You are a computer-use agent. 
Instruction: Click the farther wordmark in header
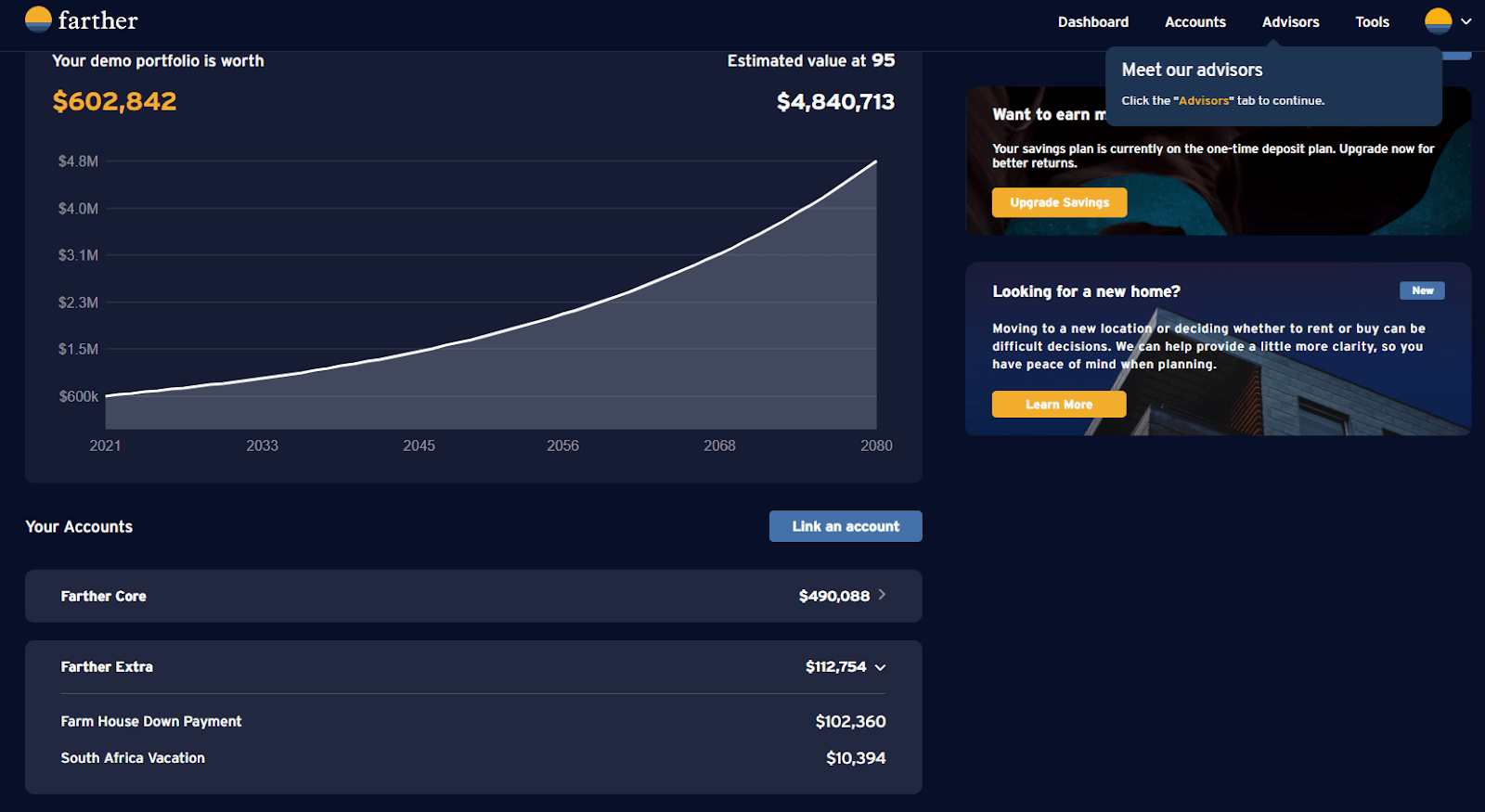[97, 20]
